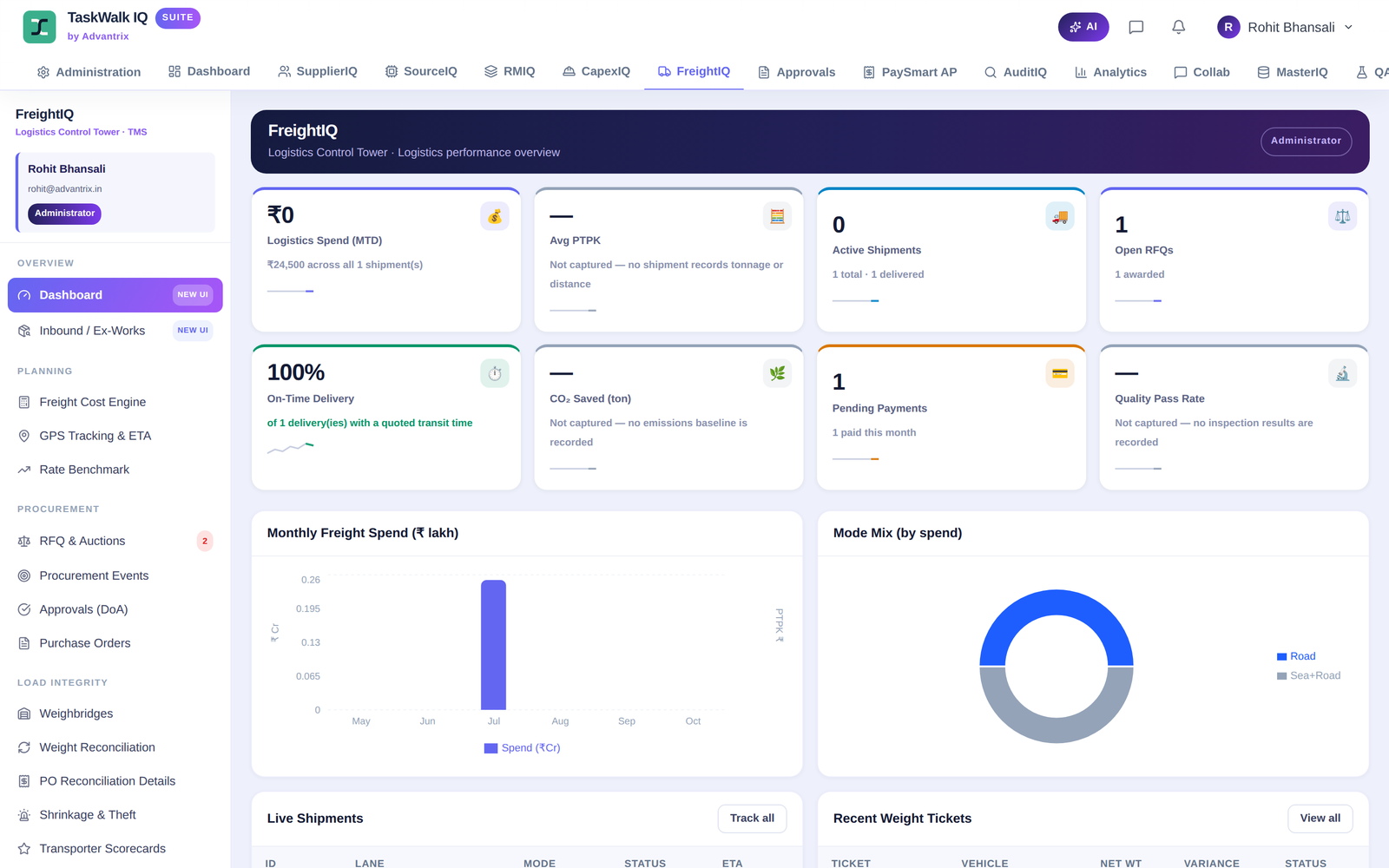Switch to the SupplierIQ tab
Image resolution: width=1389 pixels, height=868 pixels.
point(318,71)
